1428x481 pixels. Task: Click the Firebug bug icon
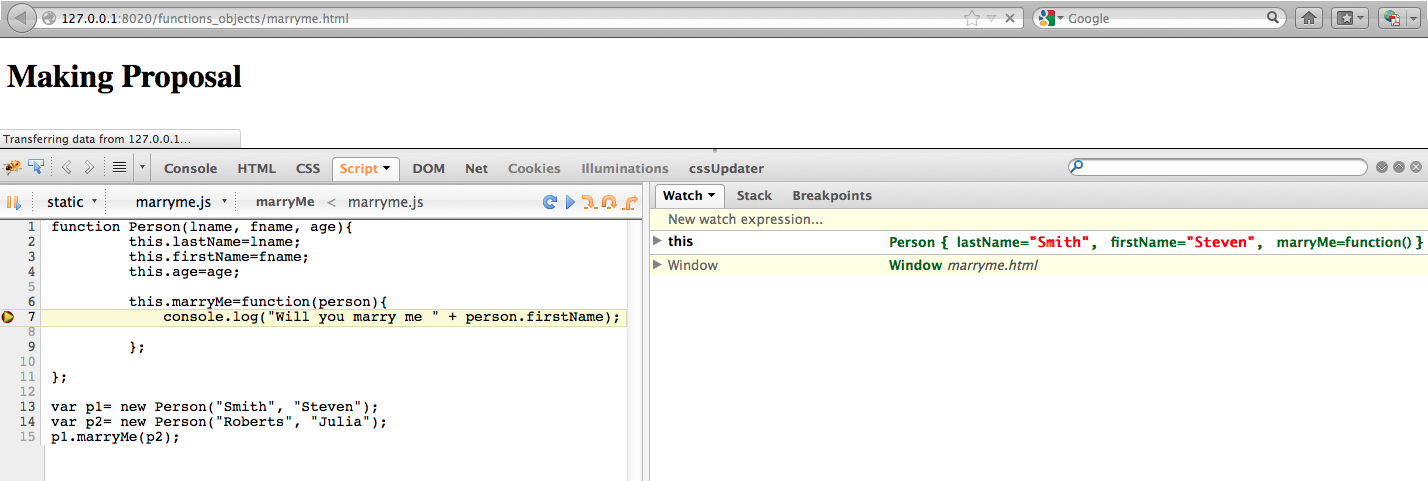[x=13, y=168]
